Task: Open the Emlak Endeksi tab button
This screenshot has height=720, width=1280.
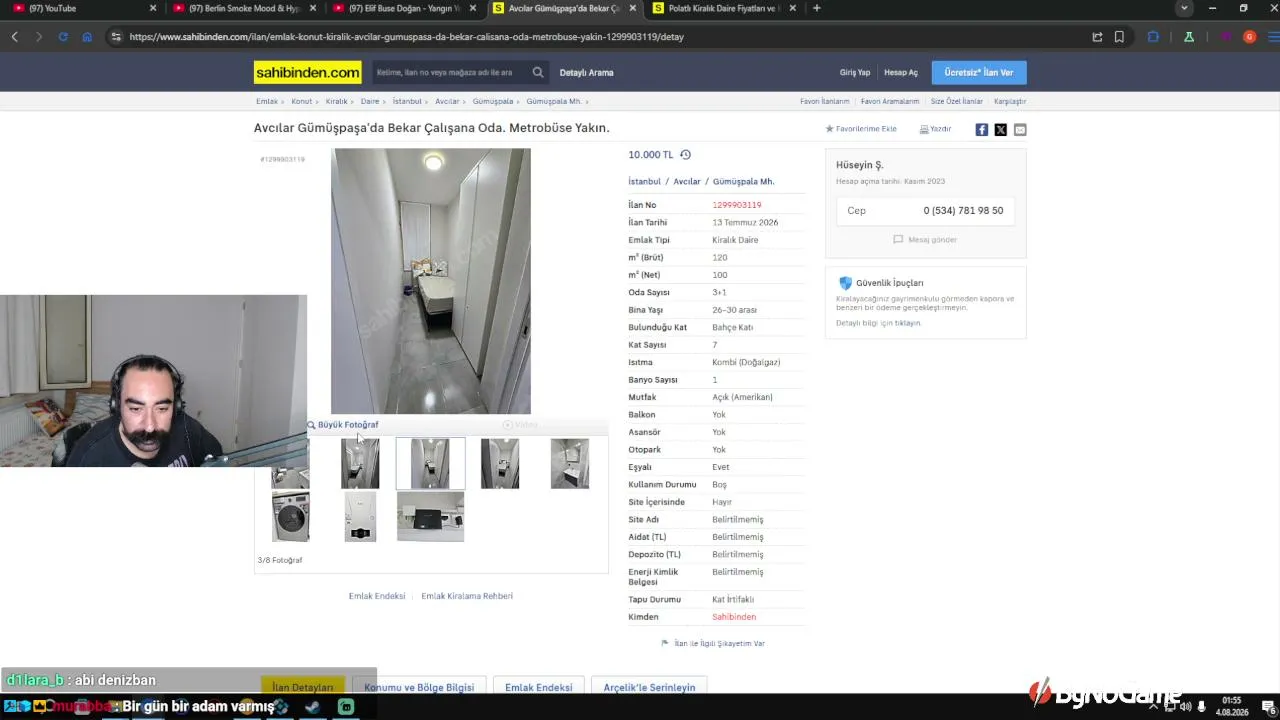Action: click(539, 687)
